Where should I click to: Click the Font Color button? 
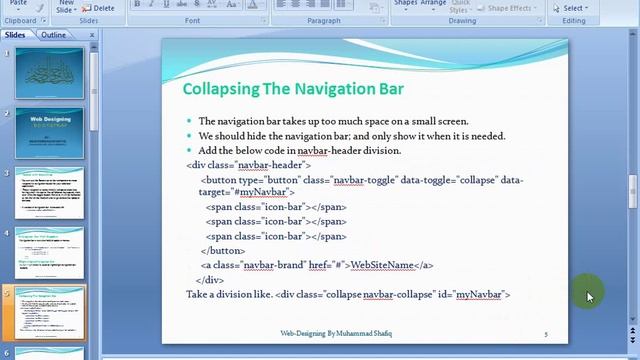tap(252, 4)
